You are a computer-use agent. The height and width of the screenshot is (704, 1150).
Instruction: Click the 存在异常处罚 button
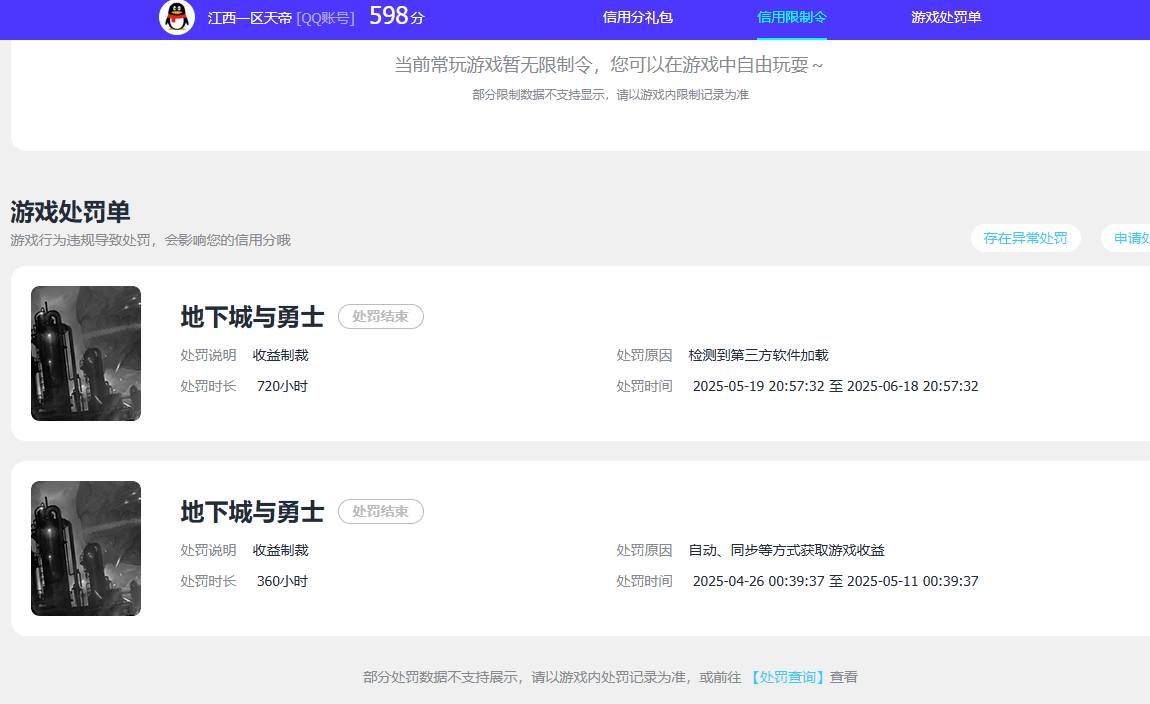point(1026,238)
